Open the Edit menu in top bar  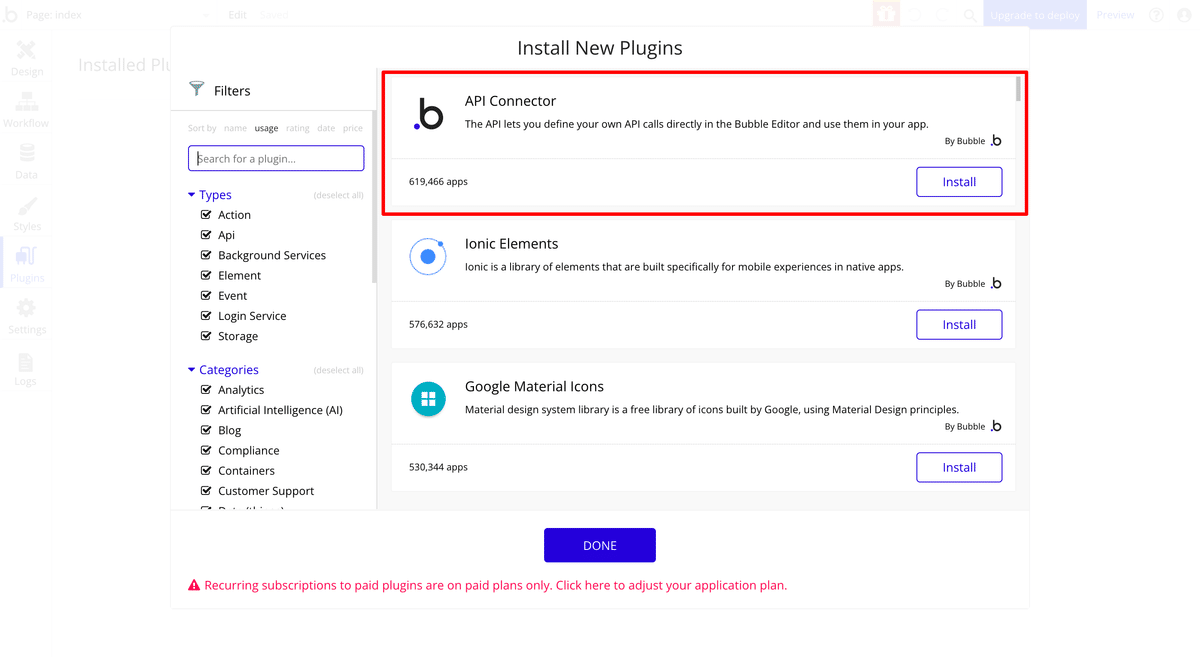point(237,15)
